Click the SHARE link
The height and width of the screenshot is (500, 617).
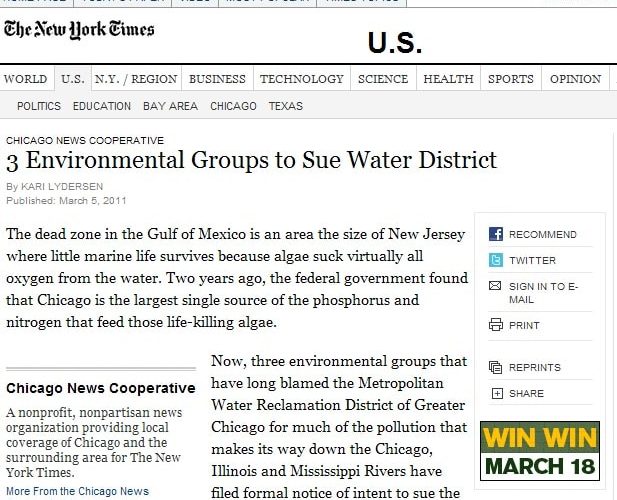526,393
